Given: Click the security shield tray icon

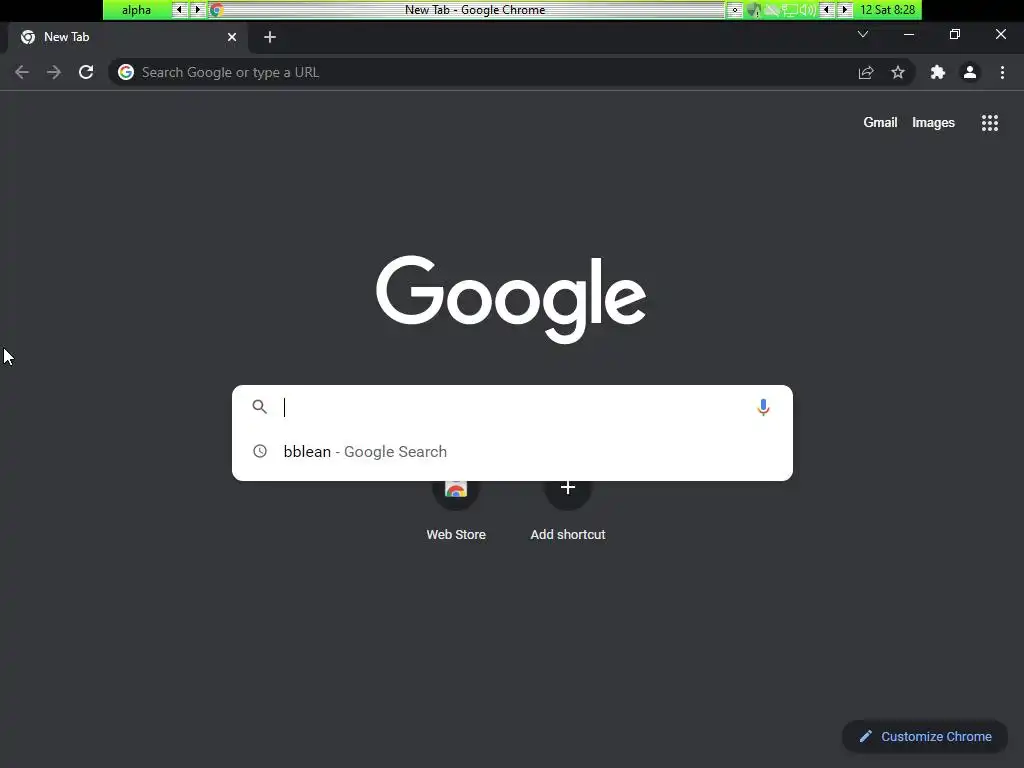Looking at the screenshot, I should [x=754, y=10].
